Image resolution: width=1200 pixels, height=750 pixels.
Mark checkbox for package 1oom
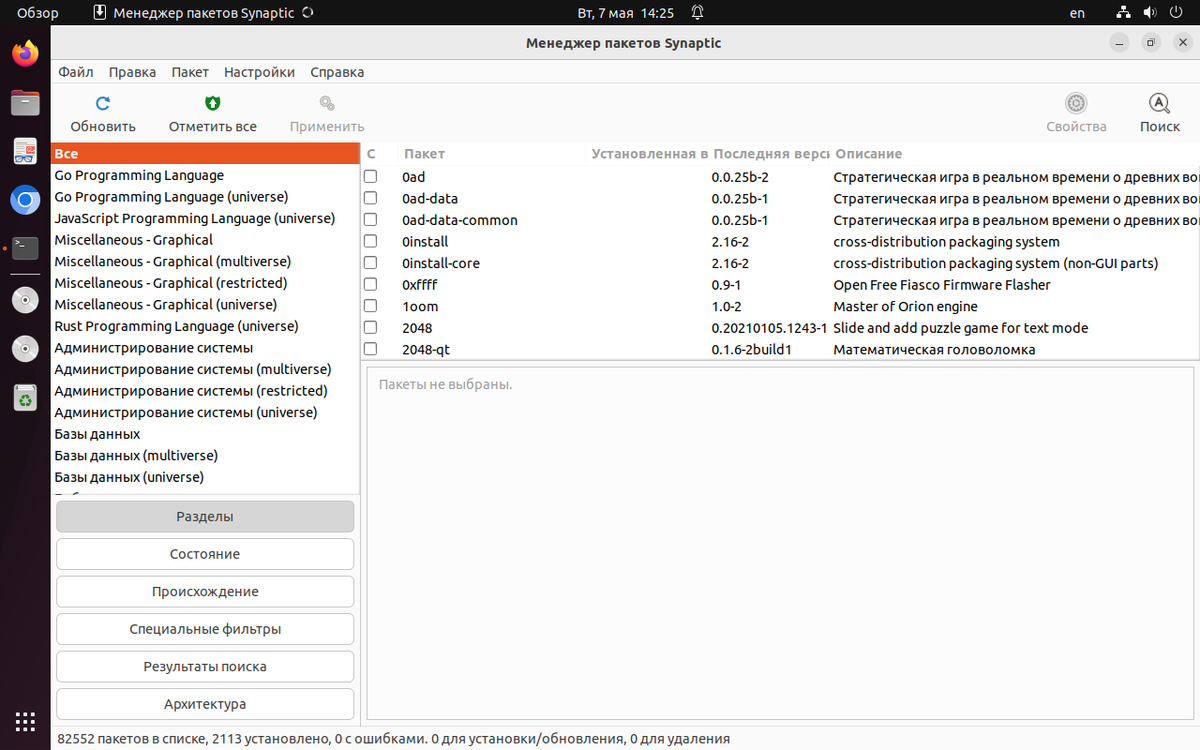pyautogui.click(x=371, y=306)
